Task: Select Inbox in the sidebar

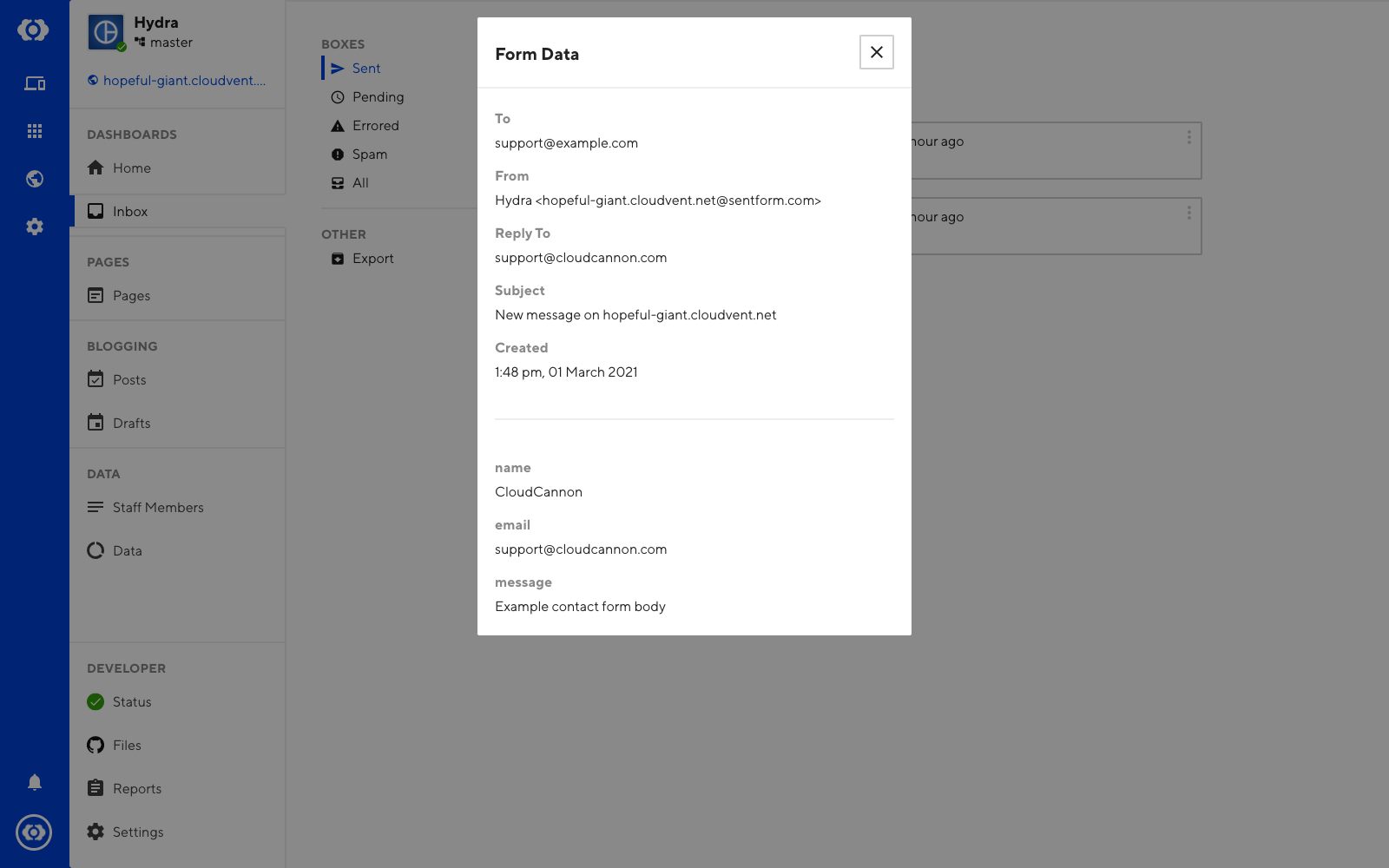Action: pos(129,212)
